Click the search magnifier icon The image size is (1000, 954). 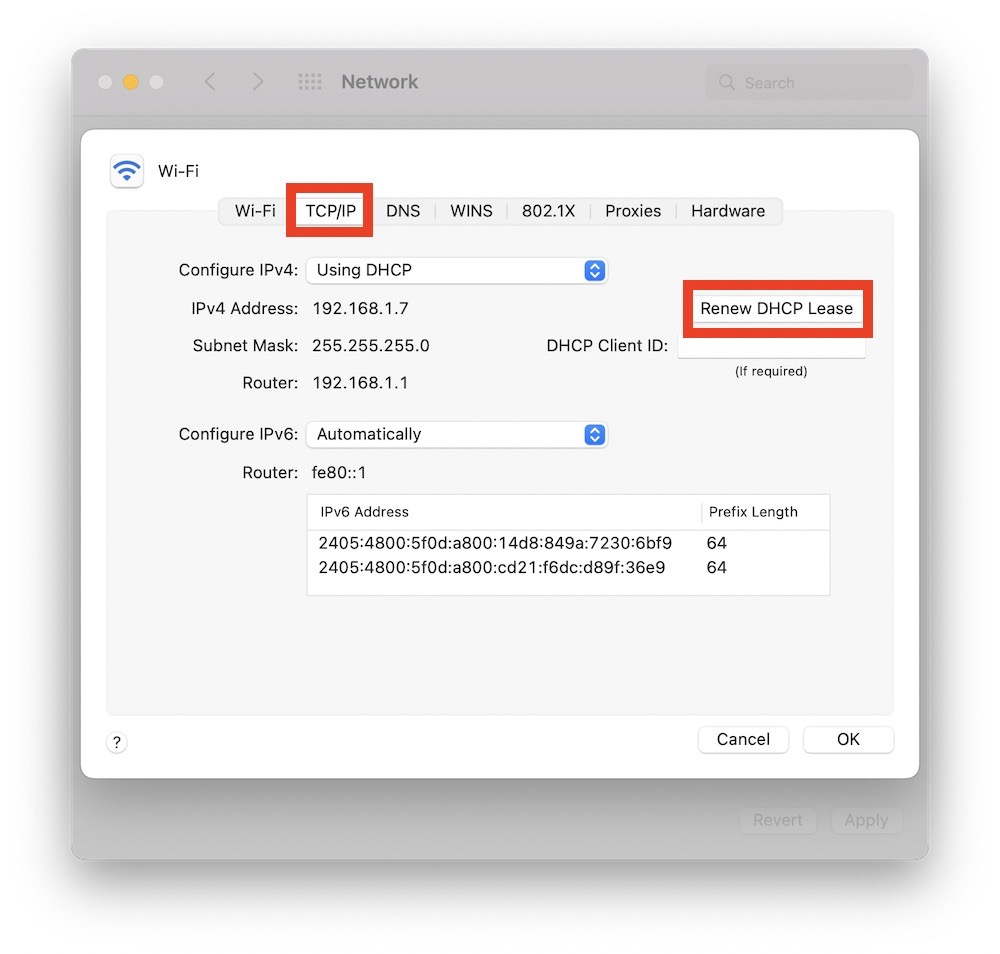(x=726, y=82)
